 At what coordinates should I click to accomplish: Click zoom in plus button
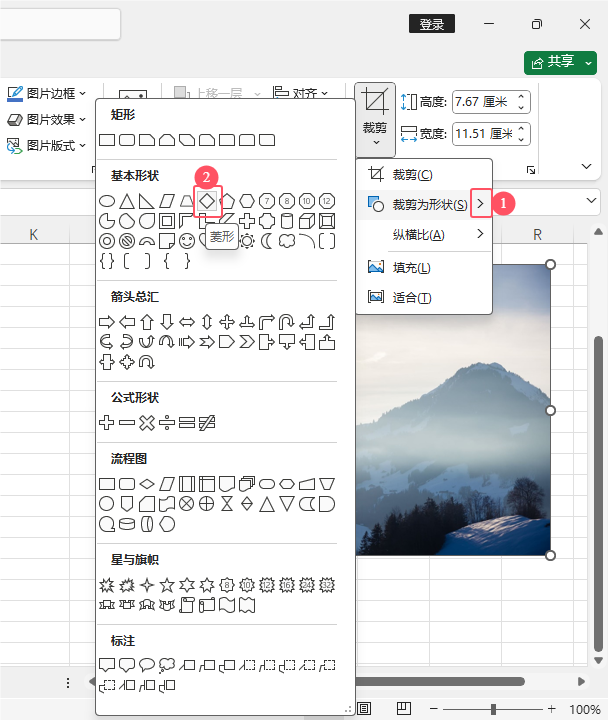coord(552,709)
